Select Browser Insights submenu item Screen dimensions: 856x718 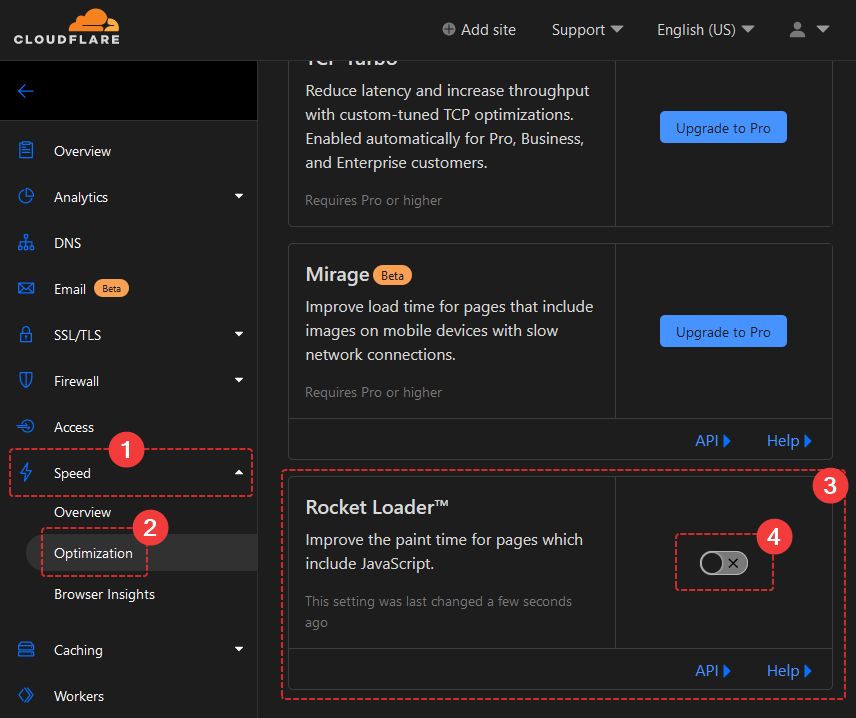(x=104, y=594)
